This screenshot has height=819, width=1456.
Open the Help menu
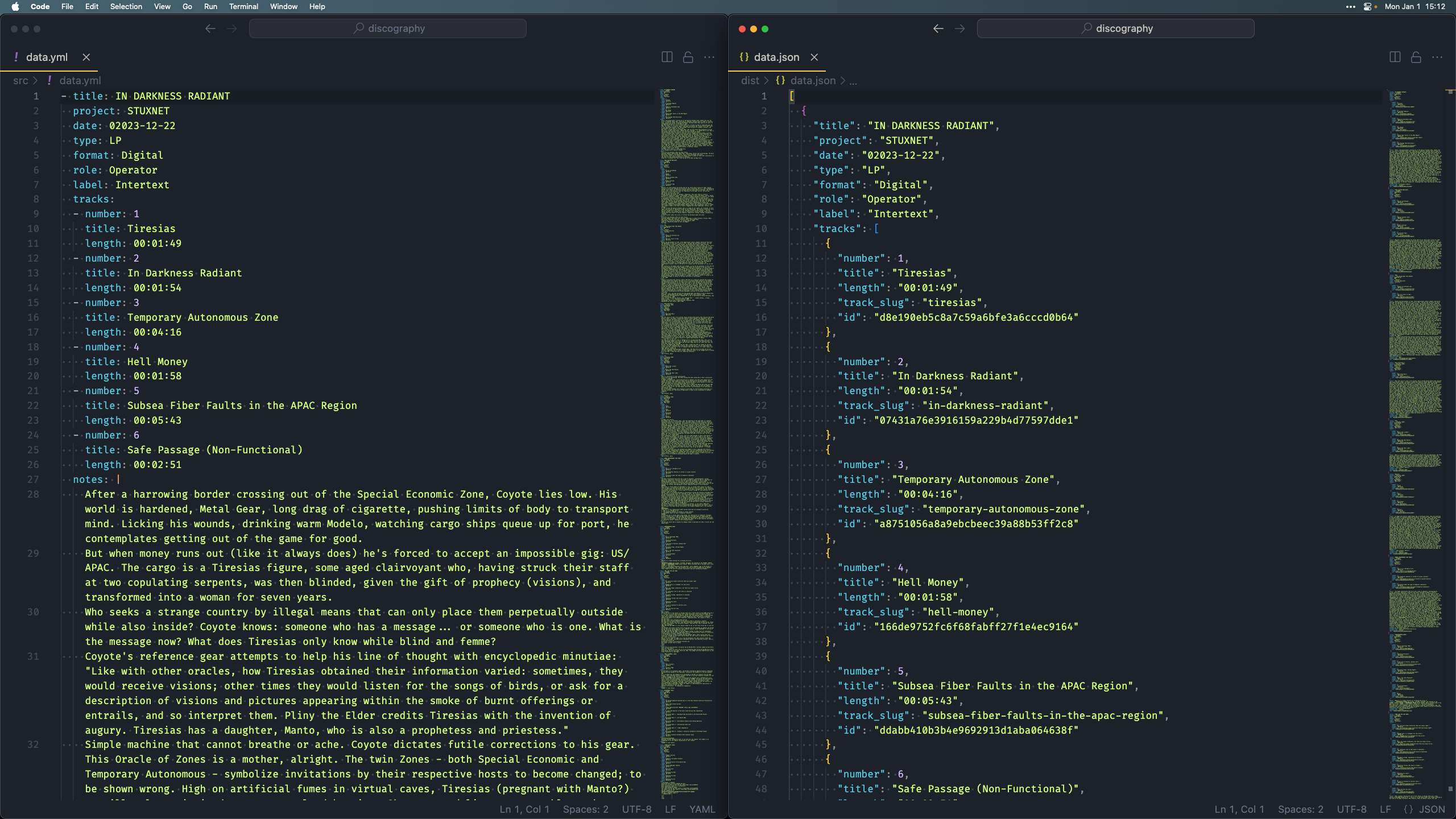[317, 6]
